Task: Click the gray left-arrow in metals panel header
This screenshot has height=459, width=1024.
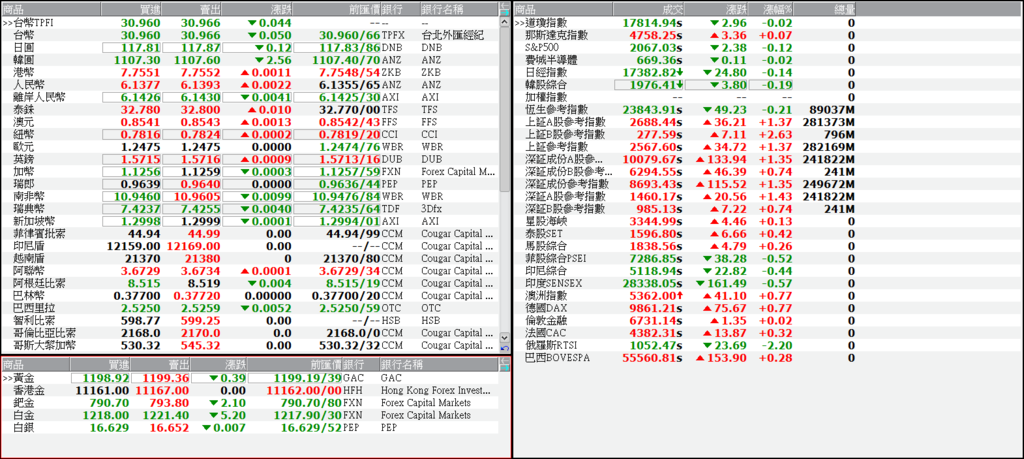Action: click(x=505, y=360)
